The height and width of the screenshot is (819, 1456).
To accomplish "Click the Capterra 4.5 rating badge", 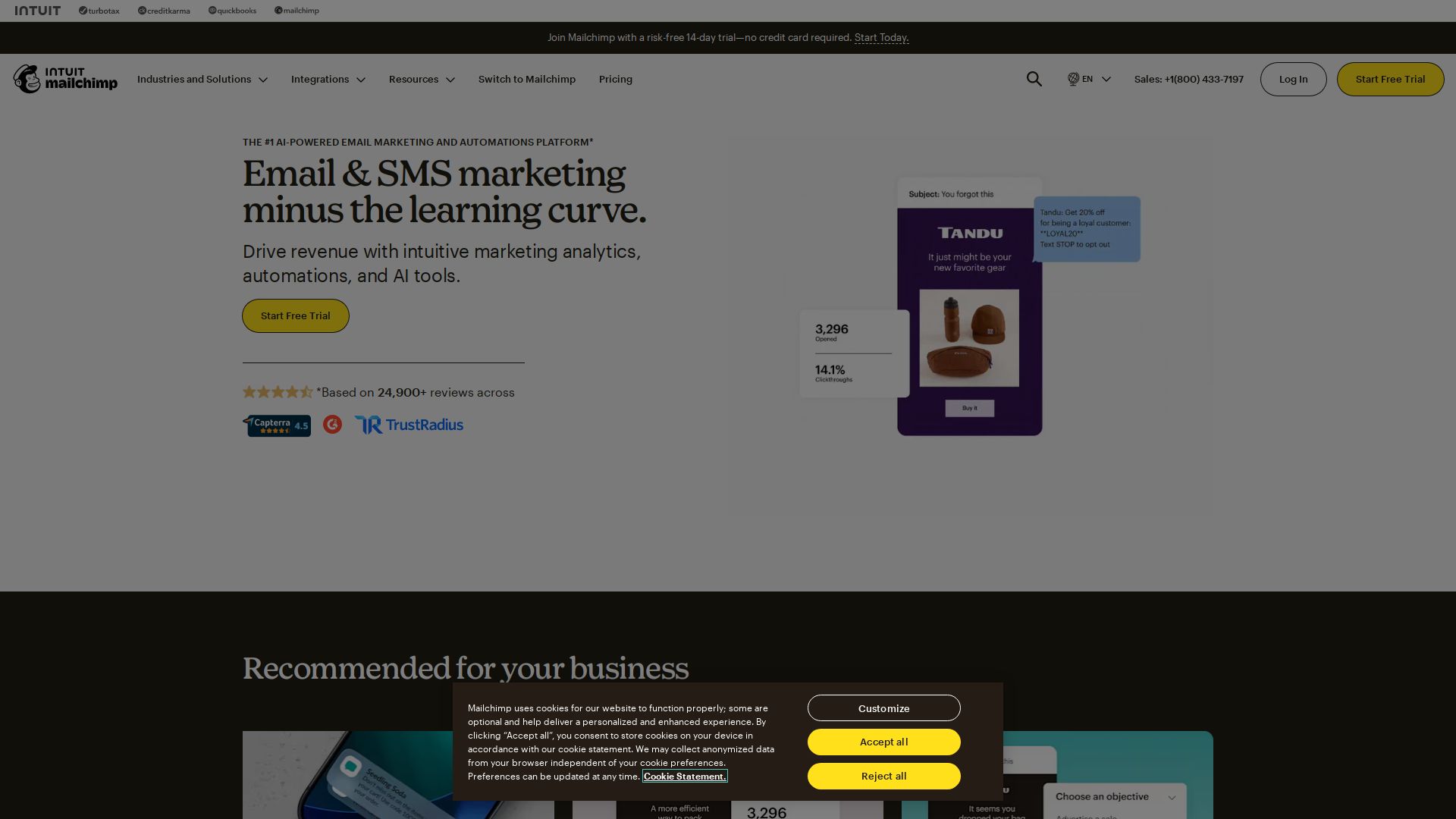I will pos(277,425).
